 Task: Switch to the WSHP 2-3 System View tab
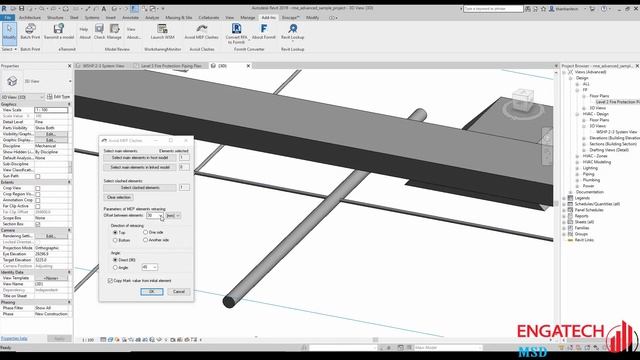pos(103,66)
